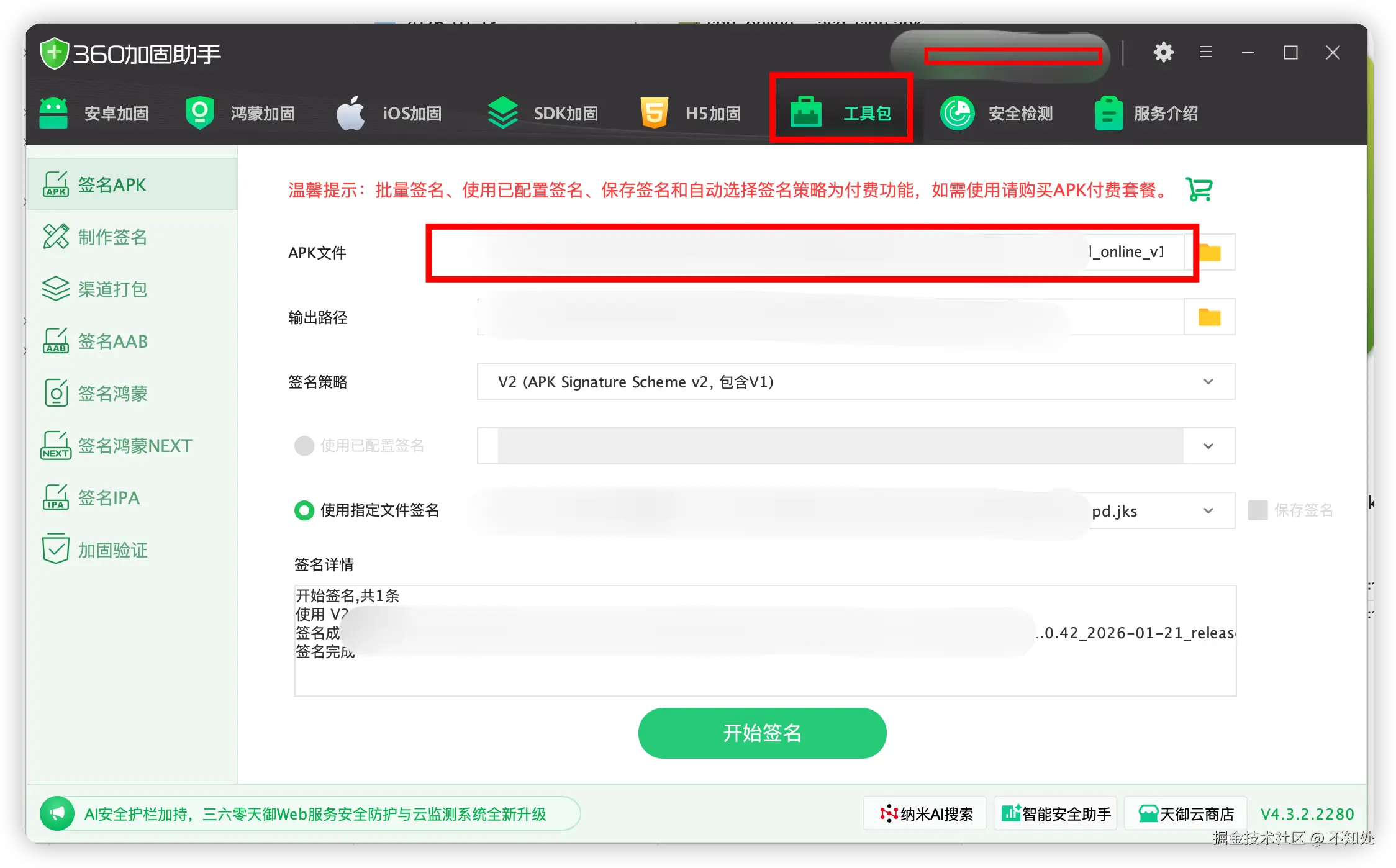Select 使用指定文件签名 radio option

pyautogui.click(x=304, y=510)
